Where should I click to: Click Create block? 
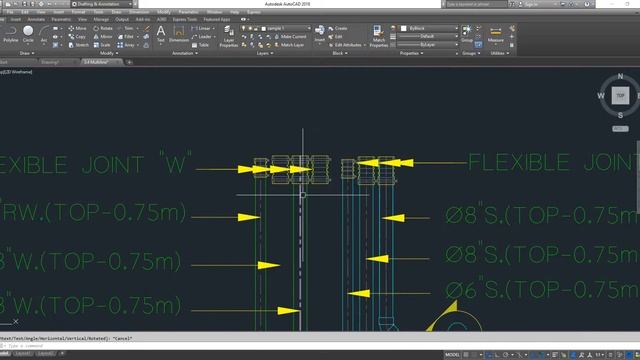point(338,29)
